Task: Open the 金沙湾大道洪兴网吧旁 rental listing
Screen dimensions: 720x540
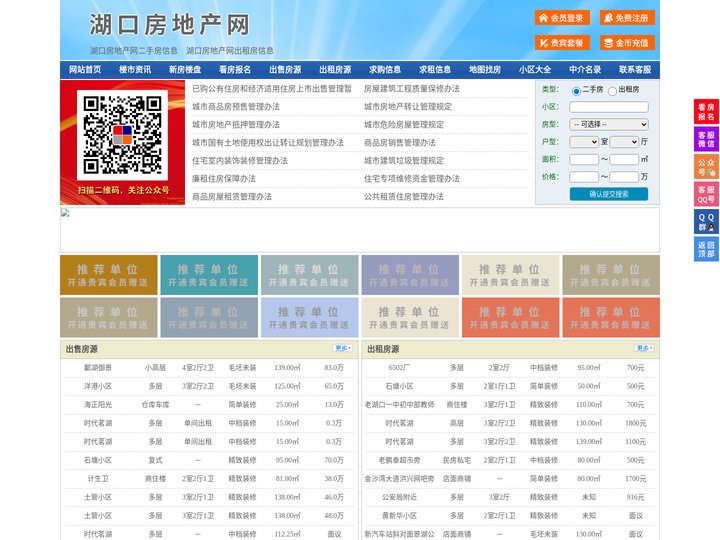Action: (399, 479)
